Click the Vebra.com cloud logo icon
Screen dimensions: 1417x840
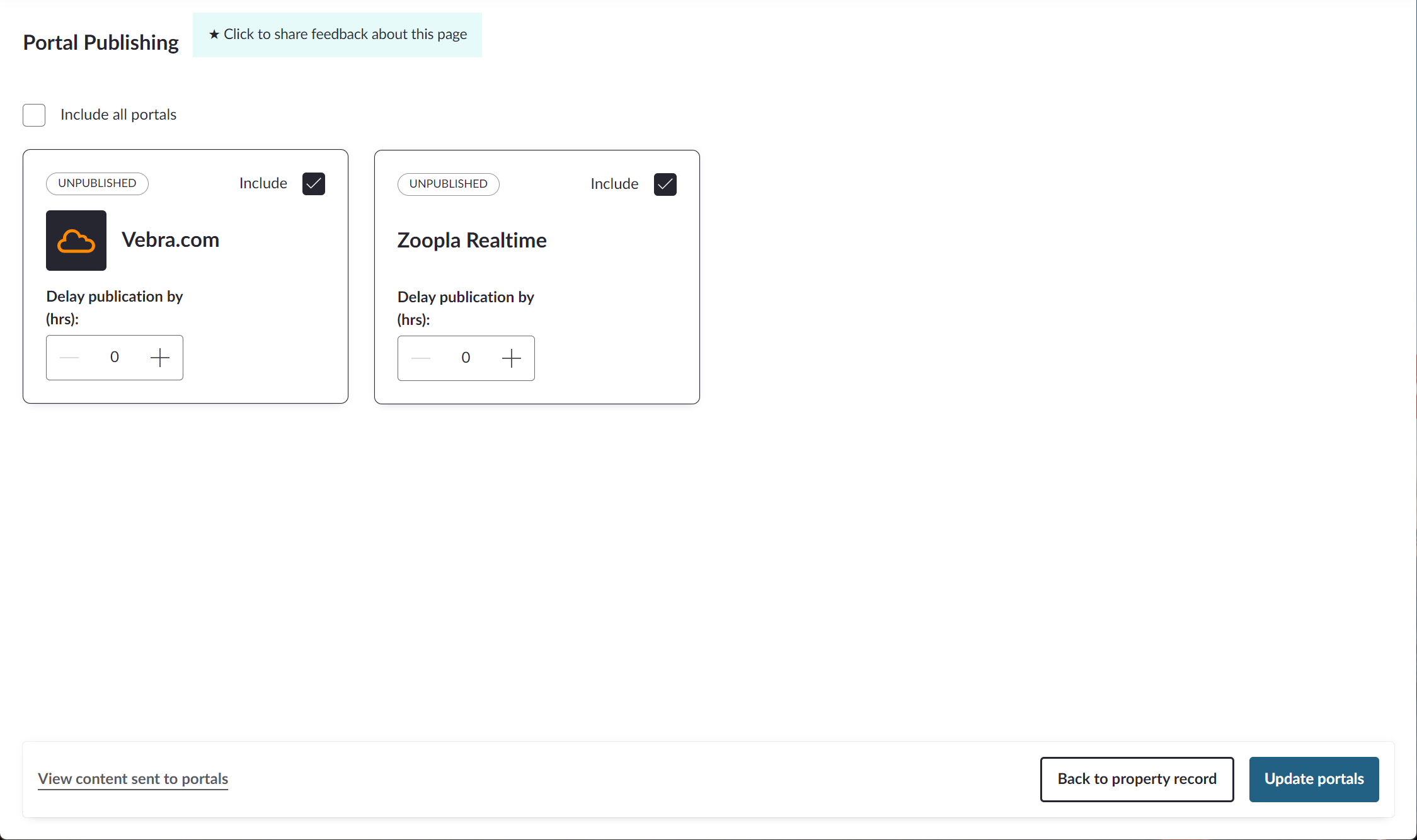[x=76, y=241]
